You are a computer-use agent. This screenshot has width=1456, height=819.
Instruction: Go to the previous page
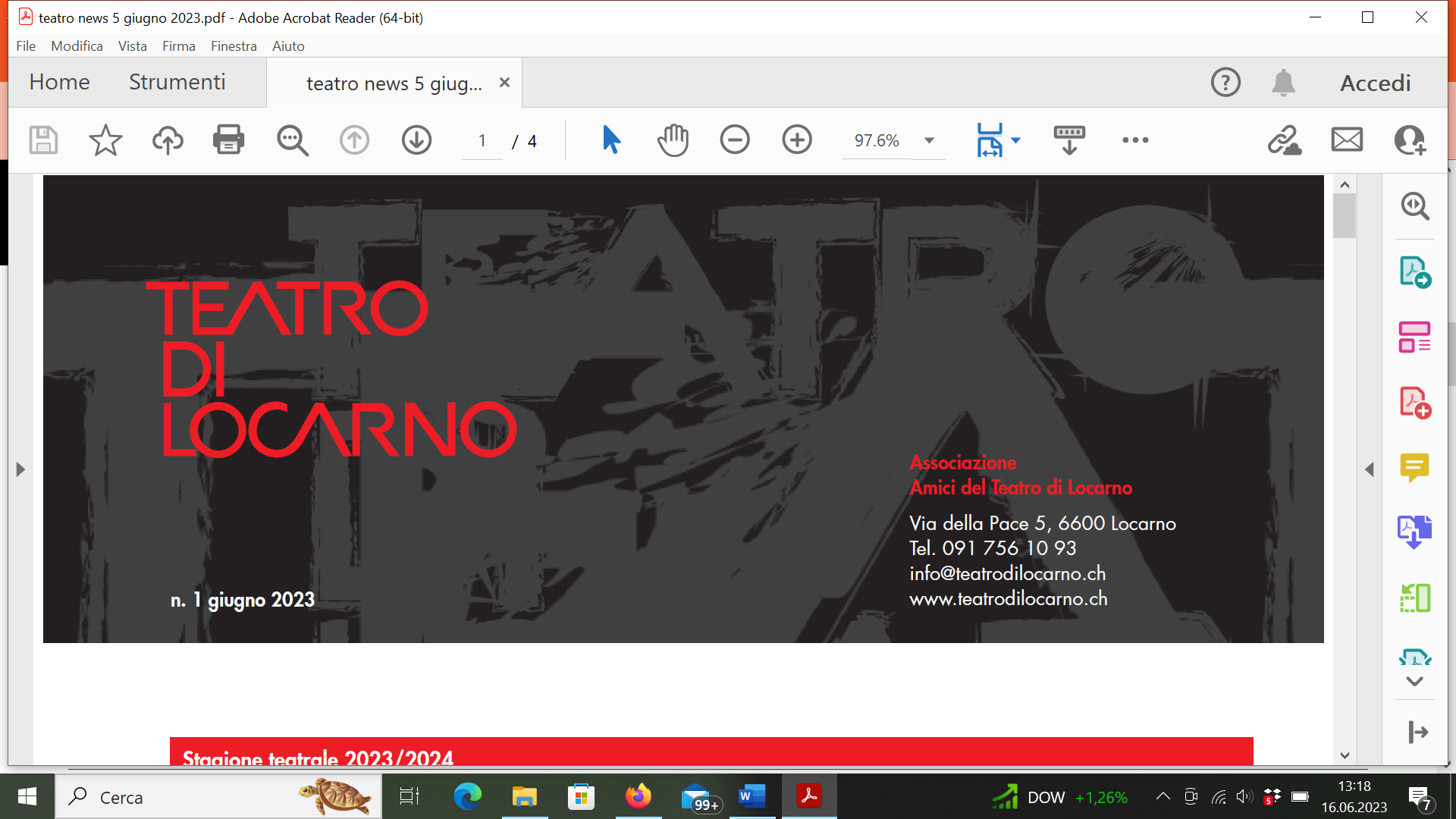pos(354,140)
